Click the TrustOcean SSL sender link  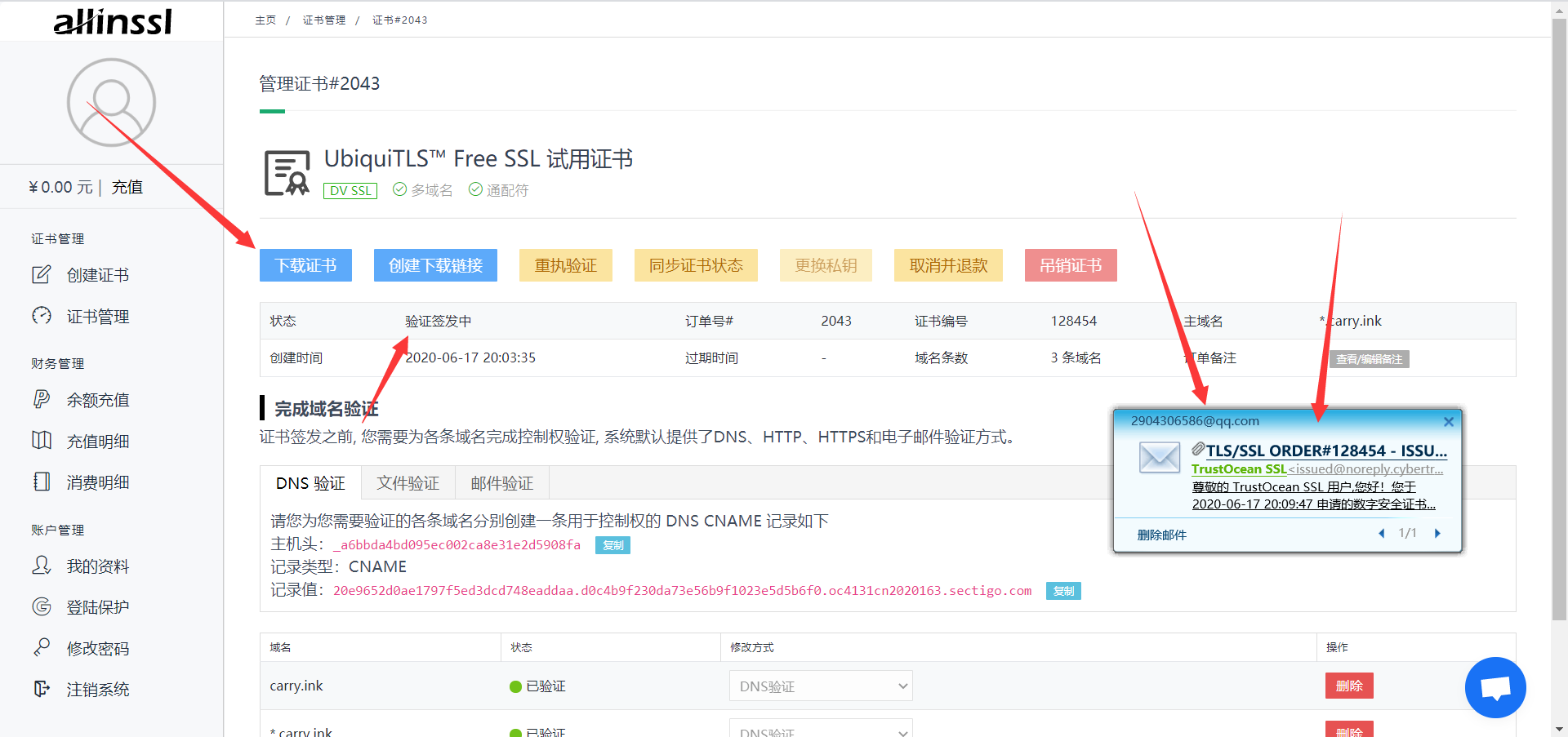[x=1239, y=468]
